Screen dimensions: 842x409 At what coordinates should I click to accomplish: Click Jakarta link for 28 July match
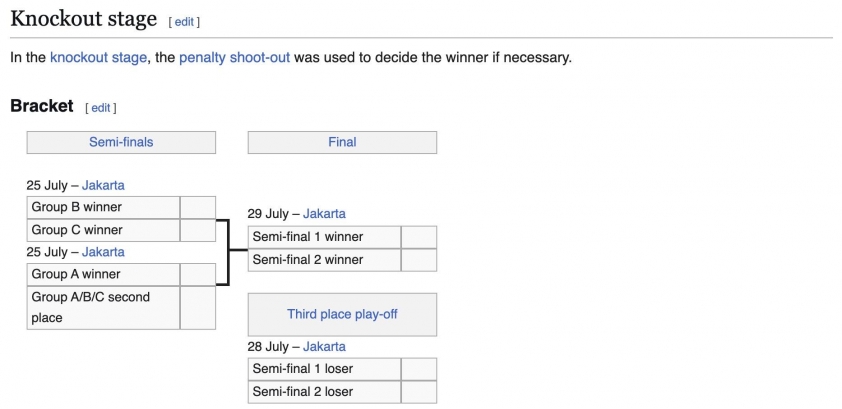pyautogui.click(x=324, y=347)
